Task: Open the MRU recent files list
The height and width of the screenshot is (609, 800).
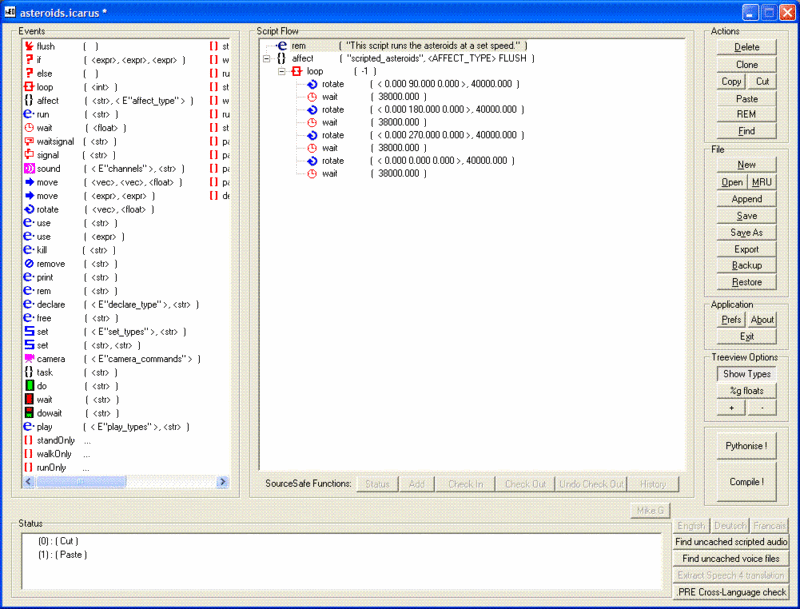Action: [762, 182]
